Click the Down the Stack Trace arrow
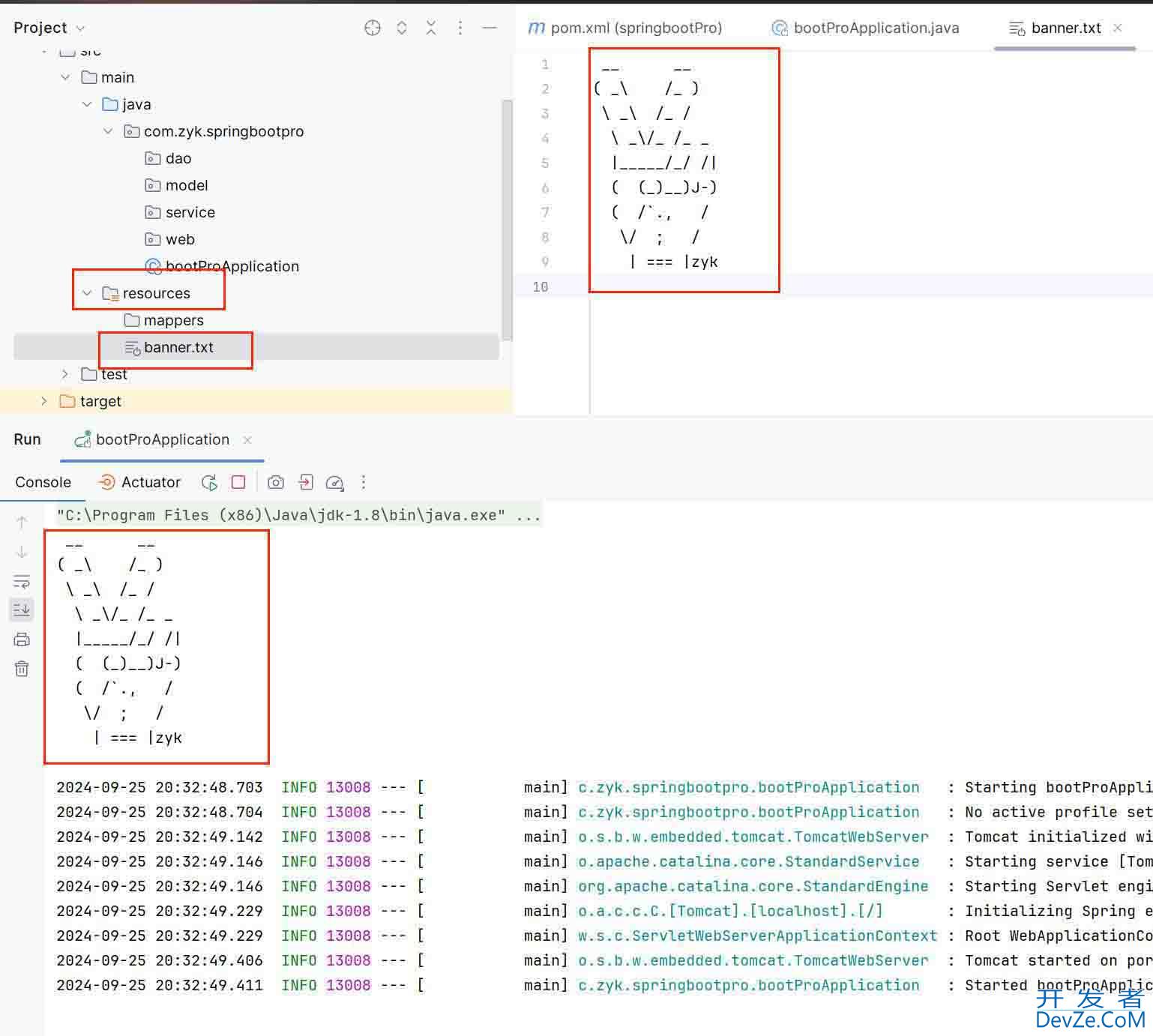 click(22, 552)
